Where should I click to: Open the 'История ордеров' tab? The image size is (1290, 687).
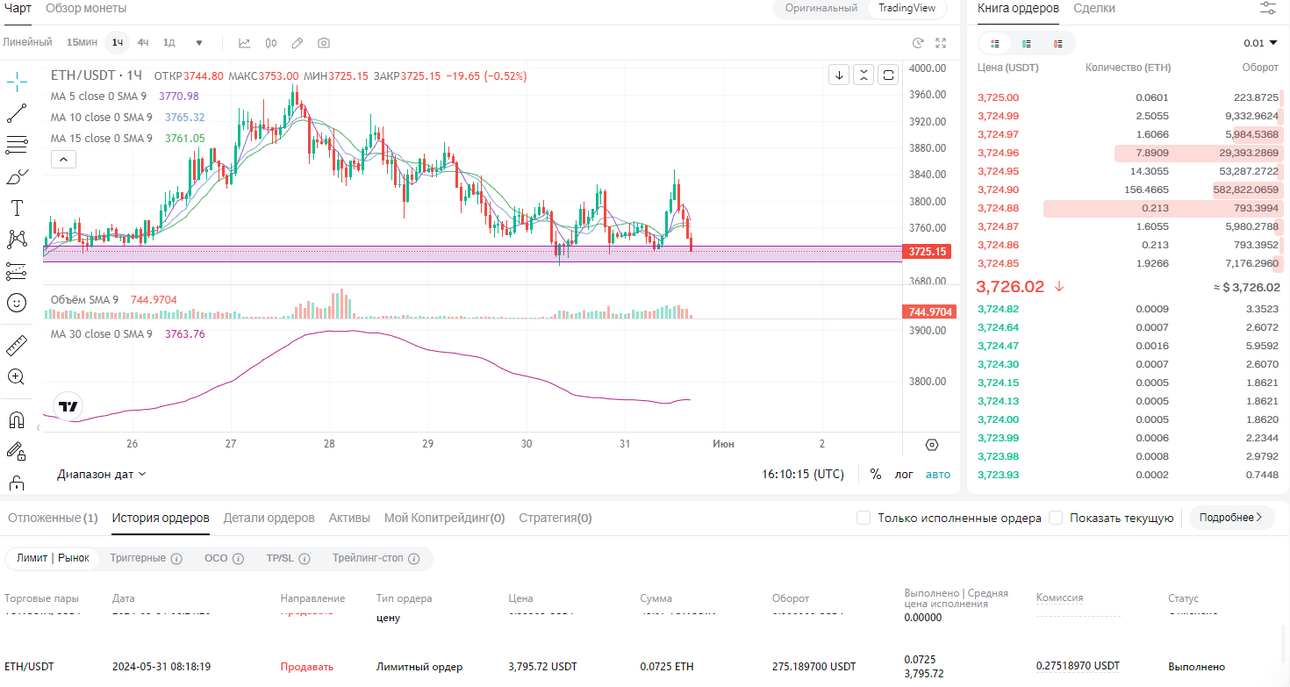pyautogui.click(x=161, y=518)
